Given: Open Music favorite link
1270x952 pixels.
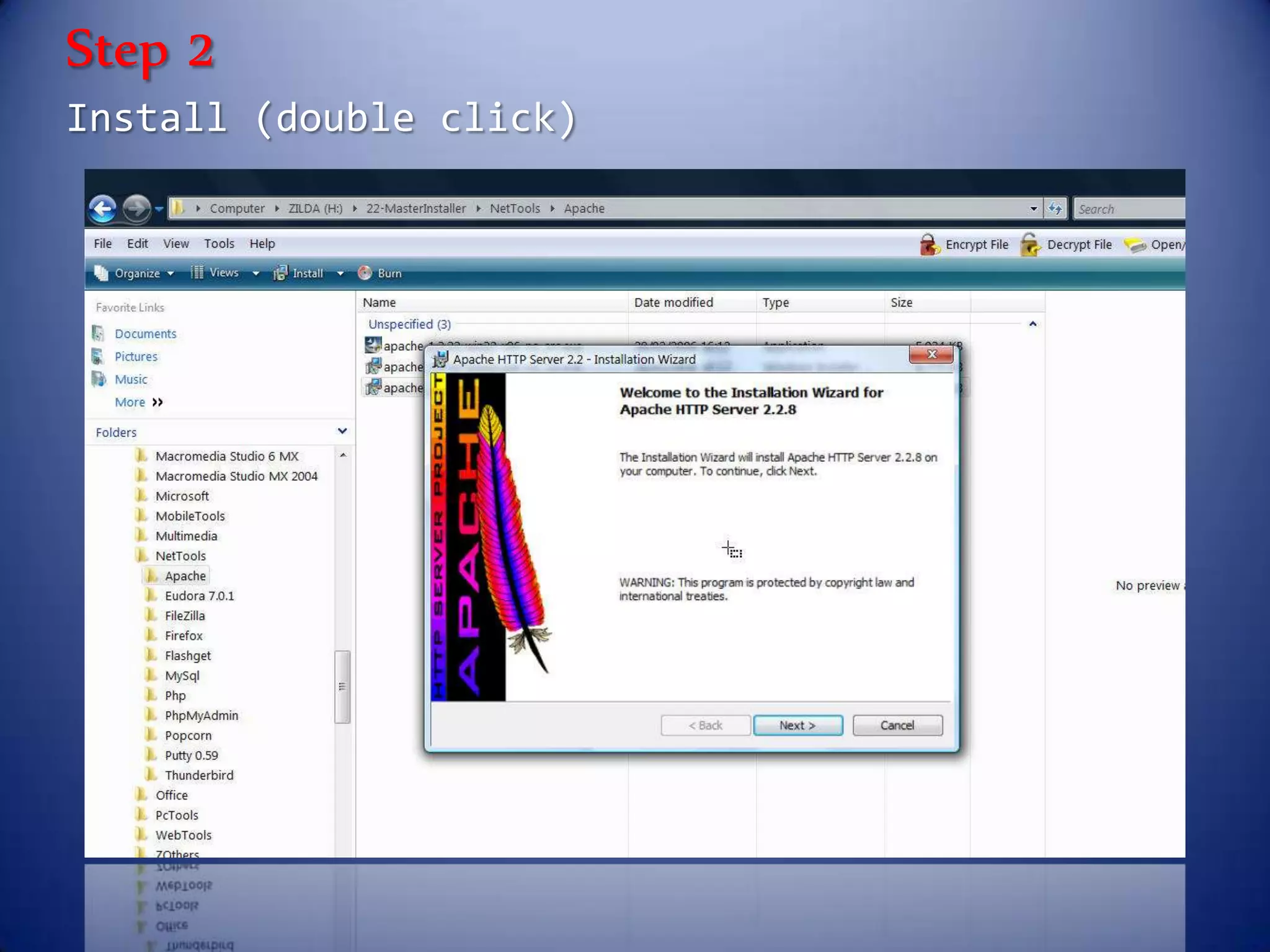Looking at the screenshot, I should click(x=131, y=379).
